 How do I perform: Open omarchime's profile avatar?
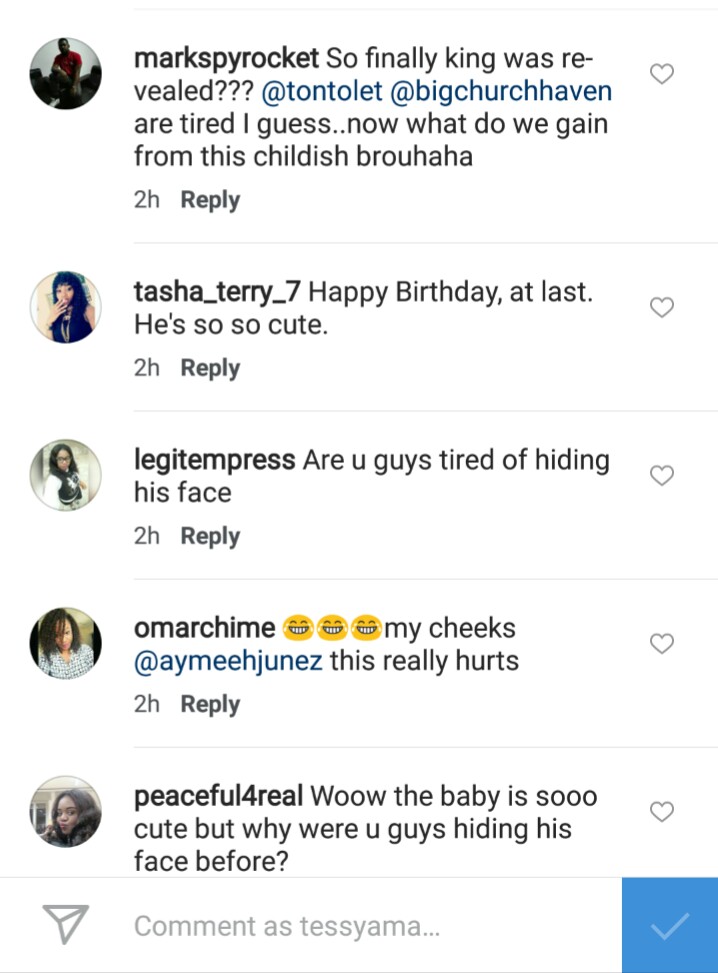pyautogui.click(x=66, y=643)
